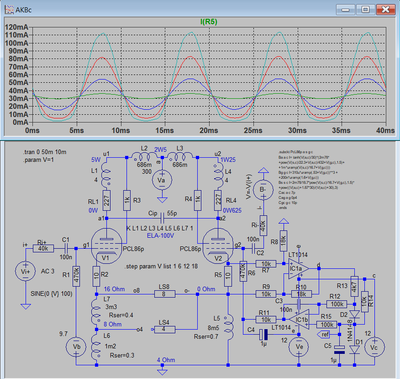400x379 pixels.
Task: Click the IC1a LT1014 op-amp symbol
Action: (298, 268)
